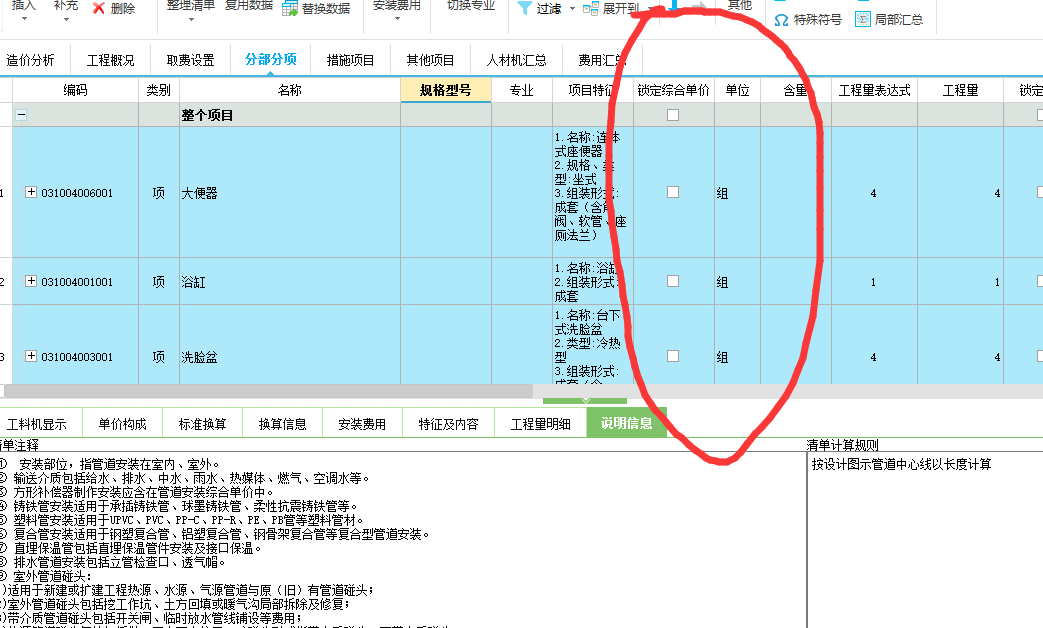Open the 标准换算 bottom tab
The height and width of the screenshot is (628, 1043).
[203, 424]
